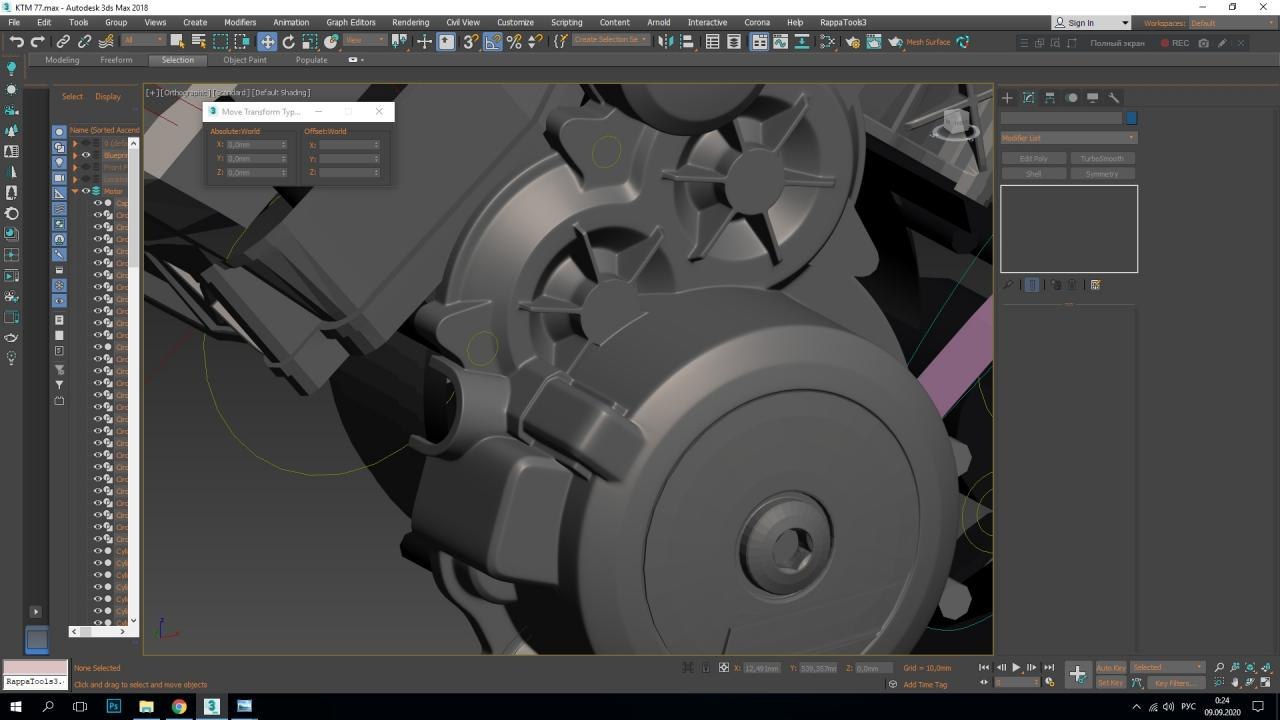This screenshot has width=1280, height=720.
Task: Select the Select and Rotate tool
Action: tap(288, 42)
